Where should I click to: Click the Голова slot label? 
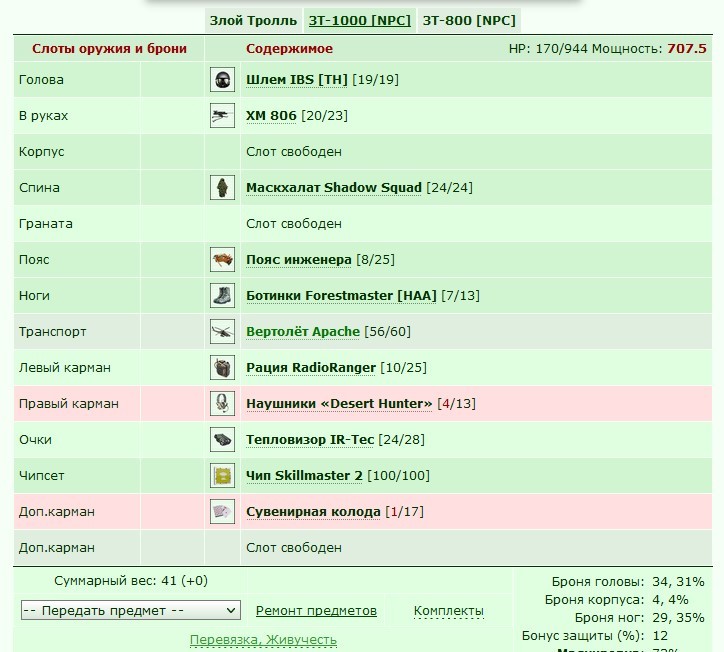[41, 80]
